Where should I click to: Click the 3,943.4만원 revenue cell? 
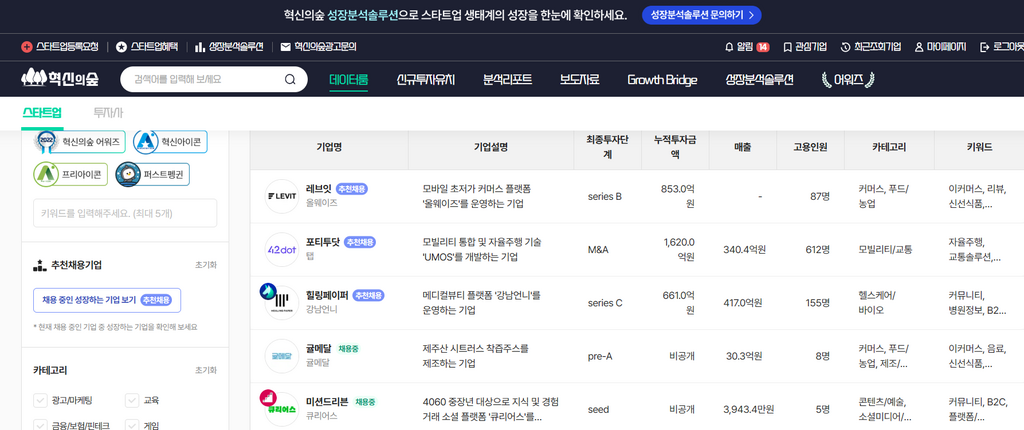point(749,409)
